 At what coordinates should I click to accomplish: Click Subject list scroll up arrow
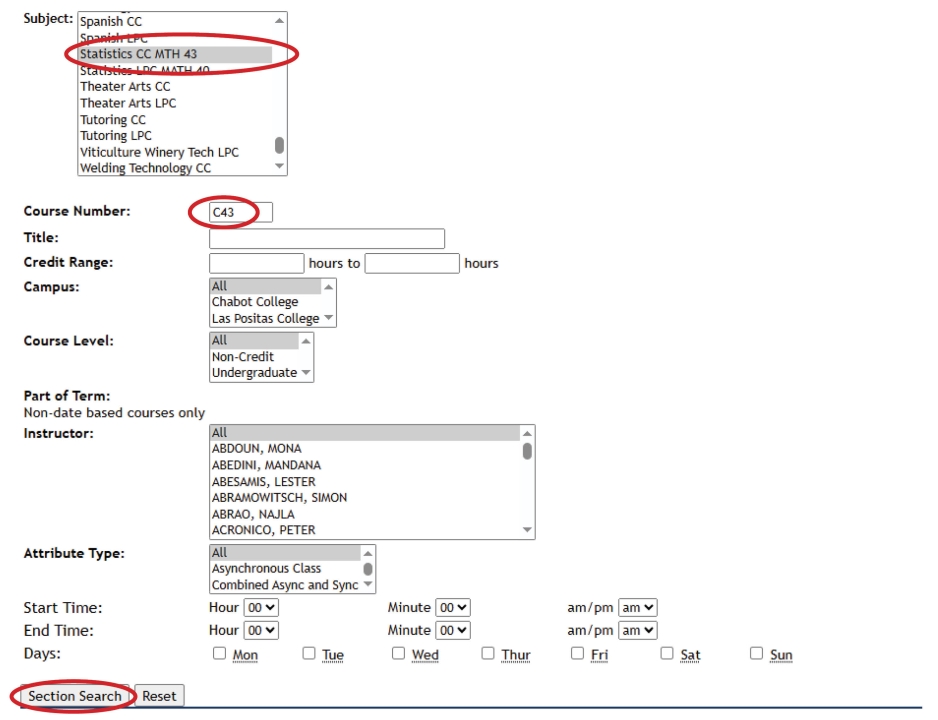click(x=279, y=21)
